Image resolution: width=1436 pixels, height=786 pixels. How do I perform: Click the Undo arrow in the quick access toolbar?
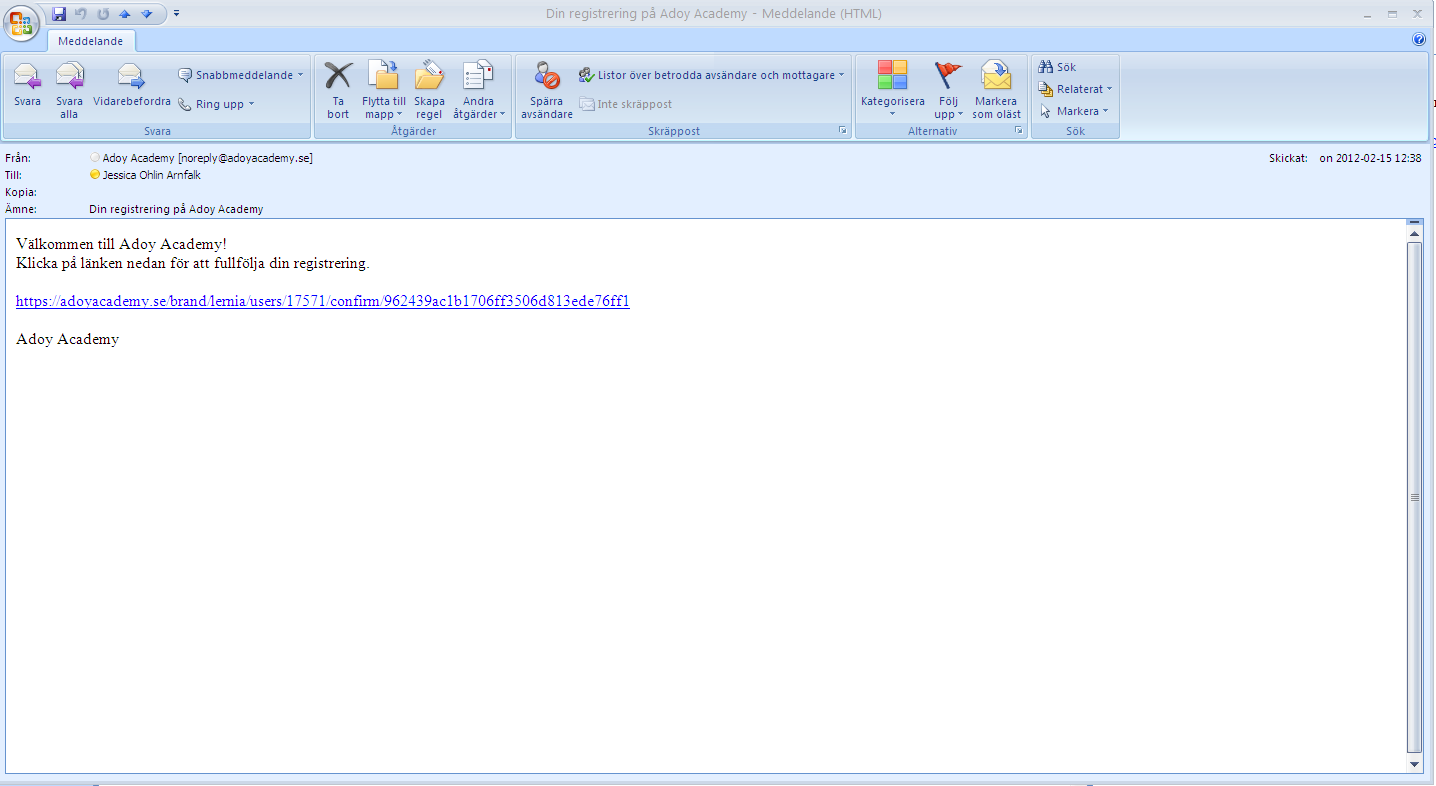point(81,14)
